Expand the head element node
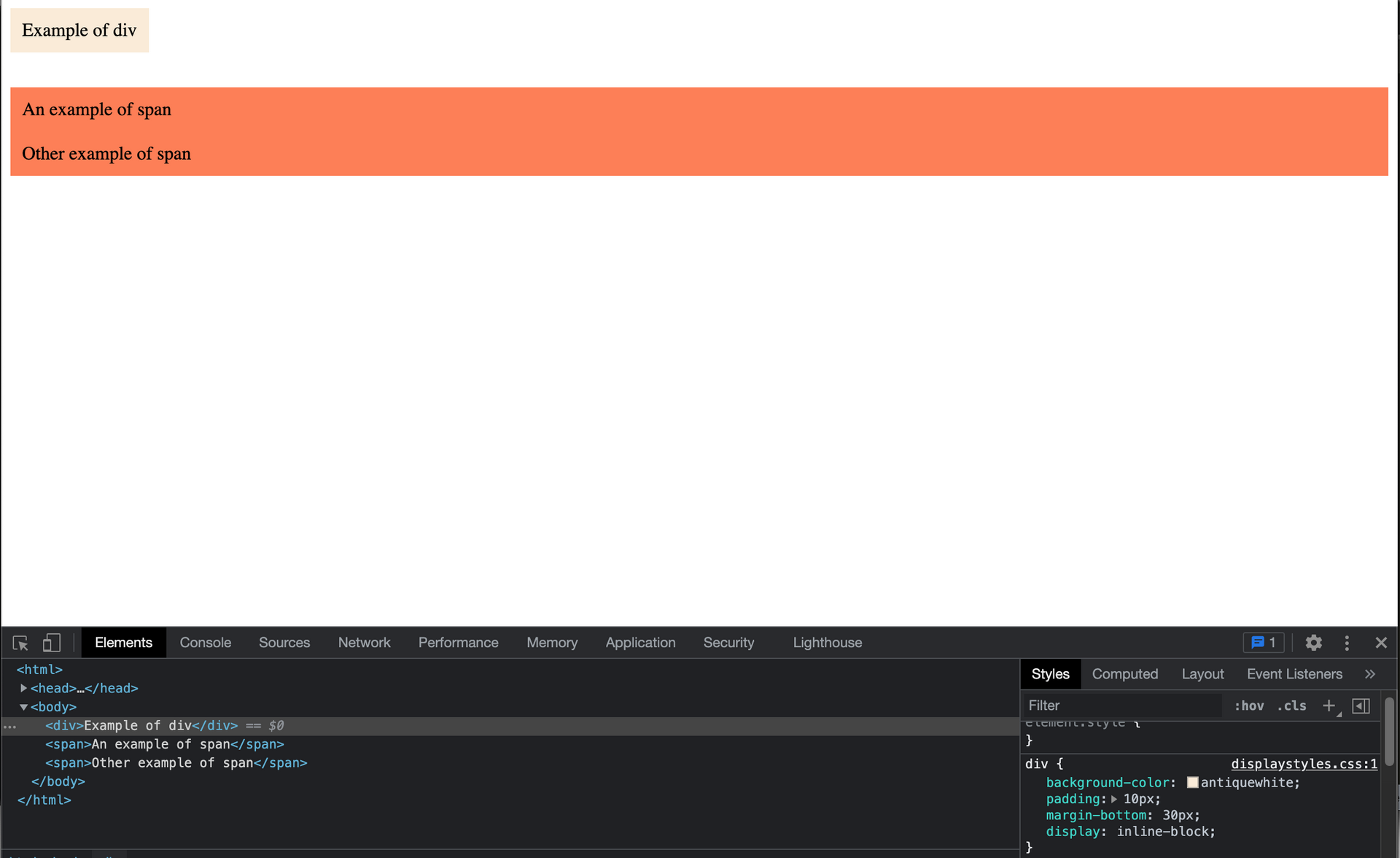The width and height of the screenshot is (1400, 858). pos(23,688)
